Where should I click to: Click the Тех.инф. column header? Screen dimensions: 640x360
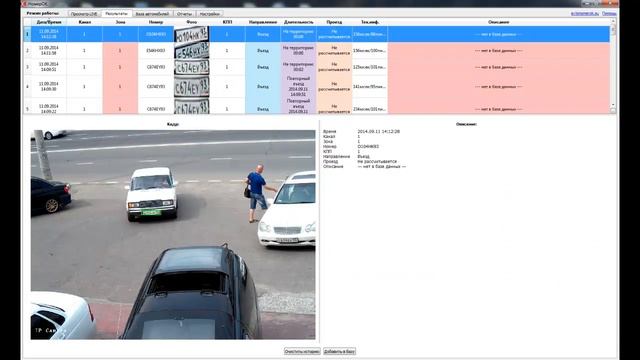point(370,22)
